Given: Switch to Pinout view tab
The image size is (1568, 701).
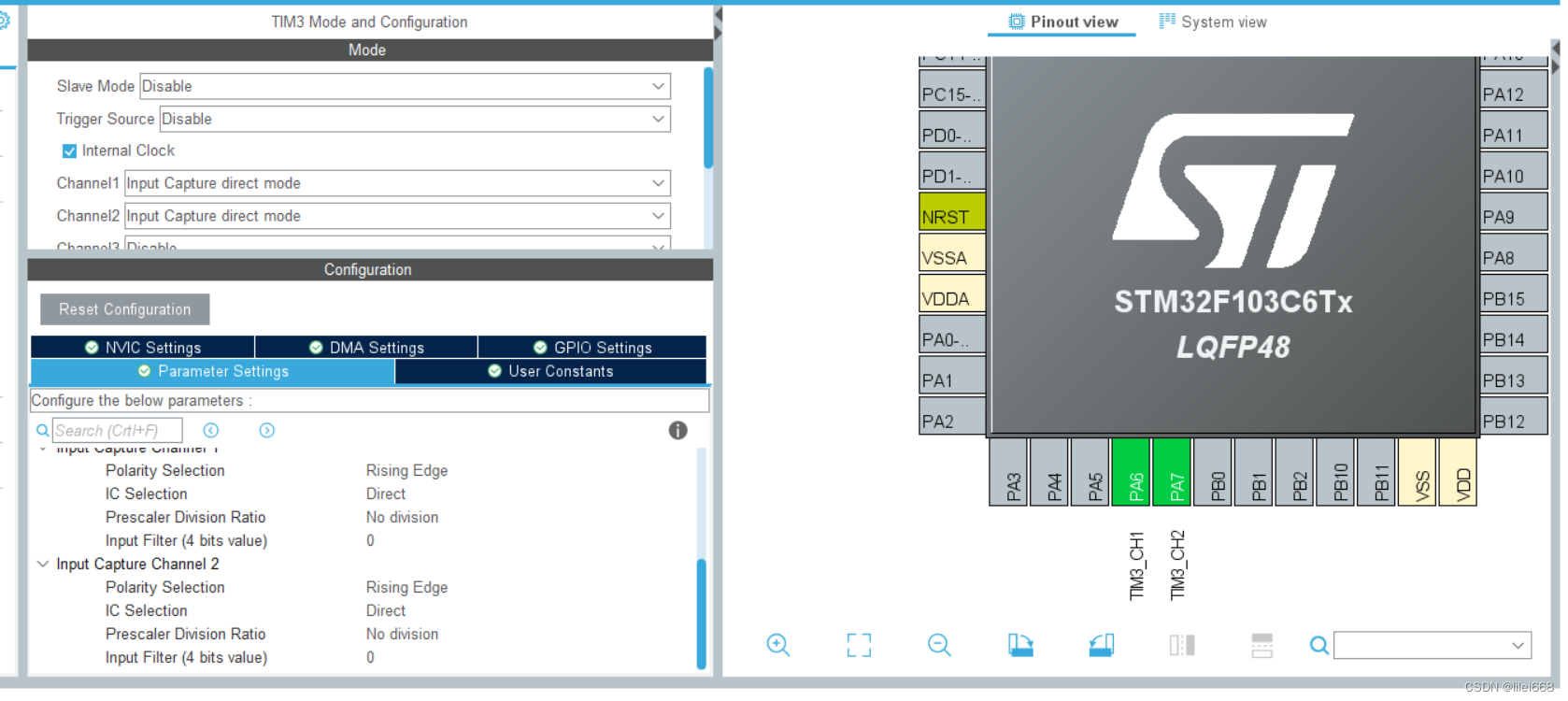Looking at the screenshot, I should (1062, 21).
